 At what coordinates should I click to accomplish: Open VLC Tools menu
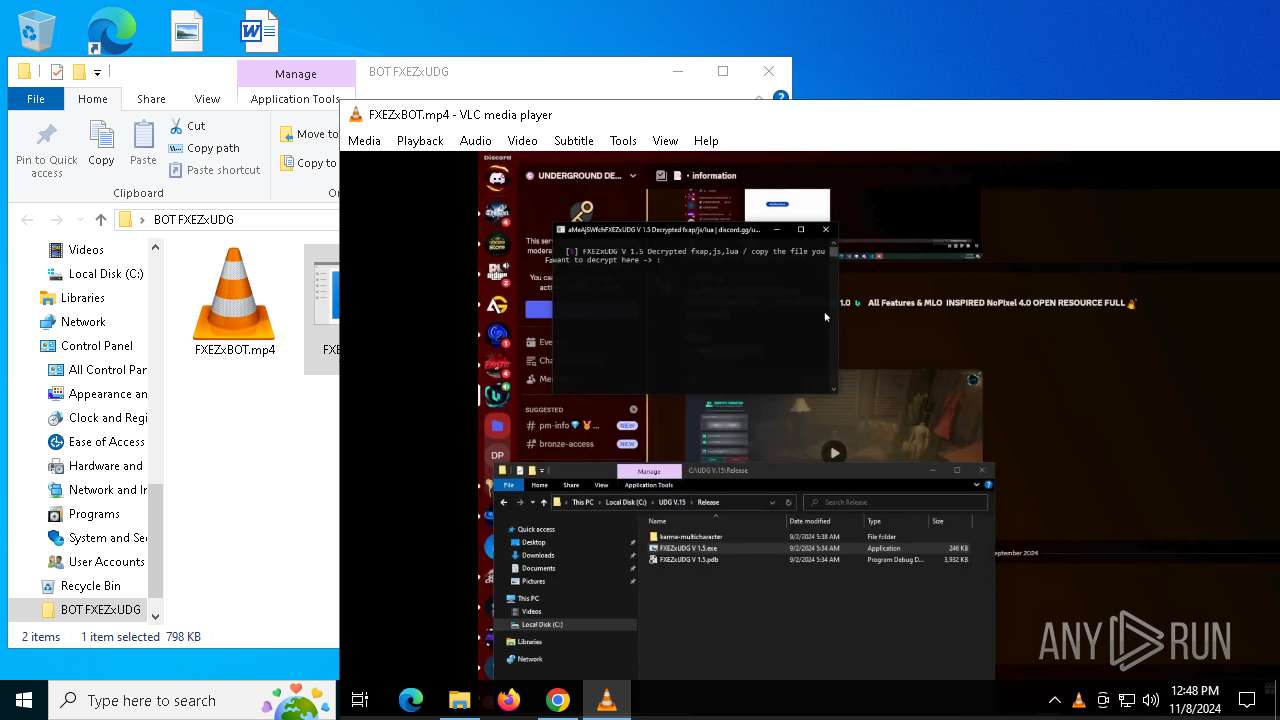tap(623, 141)
